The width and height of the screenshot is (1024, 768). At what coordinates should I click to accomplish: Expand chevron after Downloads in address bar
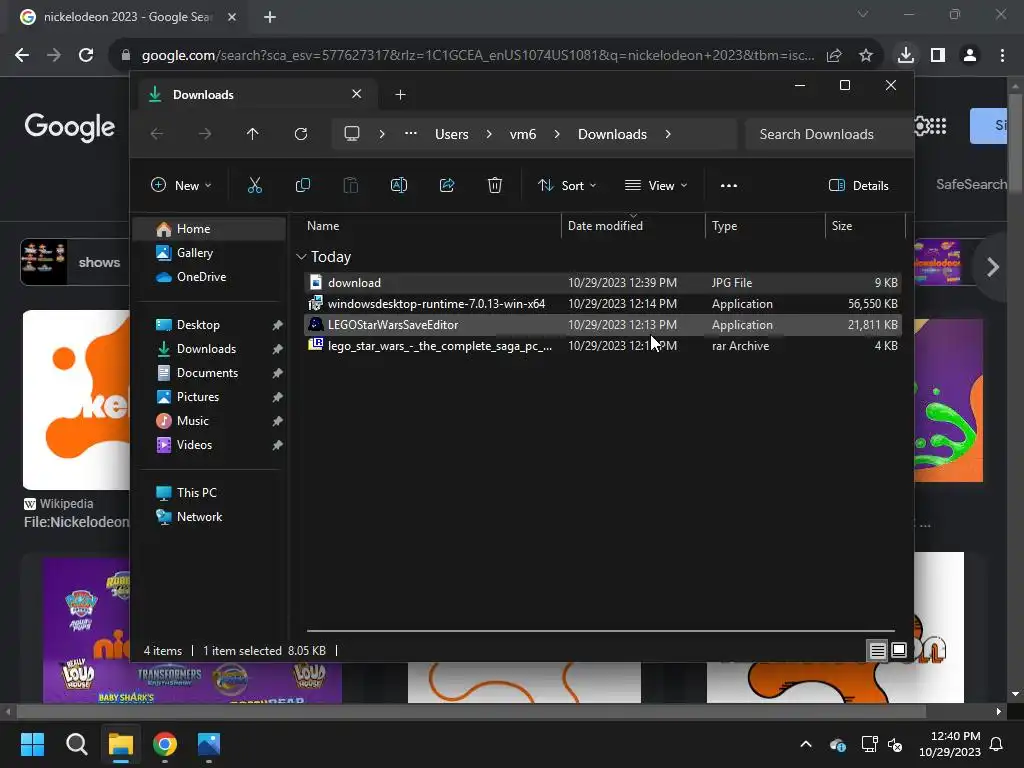(x=667, y=134)
